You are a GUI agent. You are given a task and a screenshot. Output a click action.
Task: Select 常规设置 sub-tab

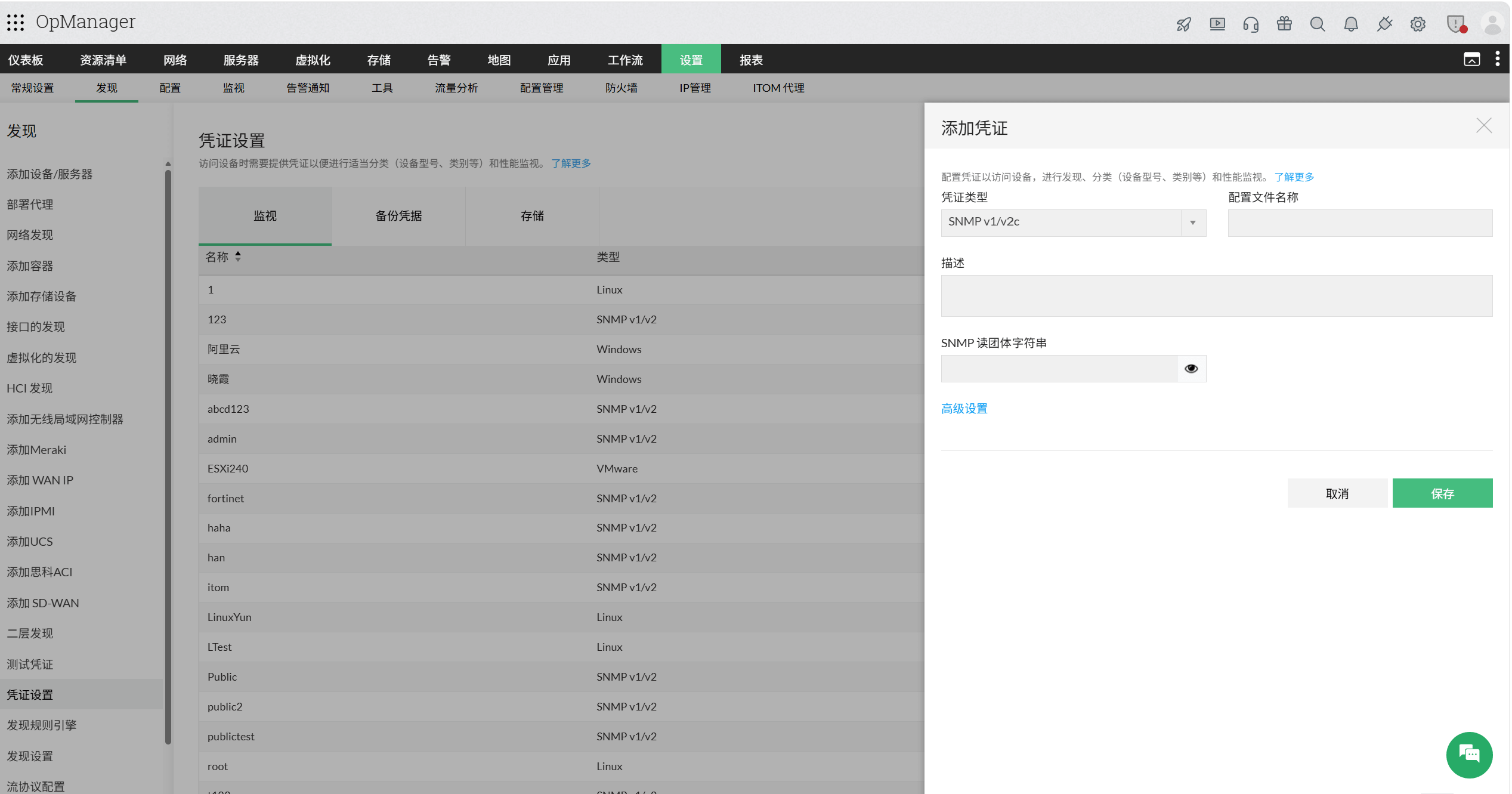pyautogui.click(x=32, y=88)
